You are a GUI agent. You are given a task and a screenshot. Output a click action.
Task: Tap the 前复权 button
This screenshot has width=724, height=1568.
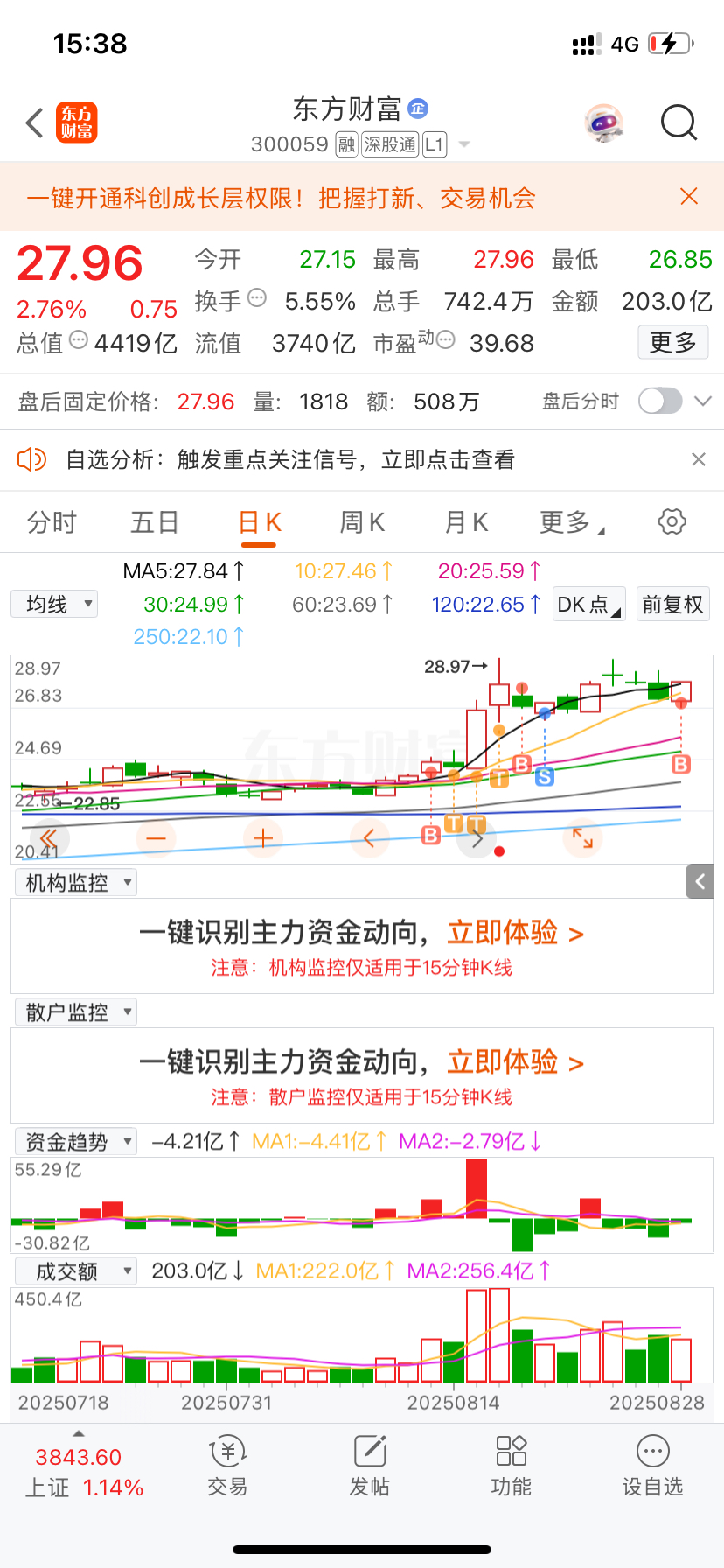pos(672,604)
